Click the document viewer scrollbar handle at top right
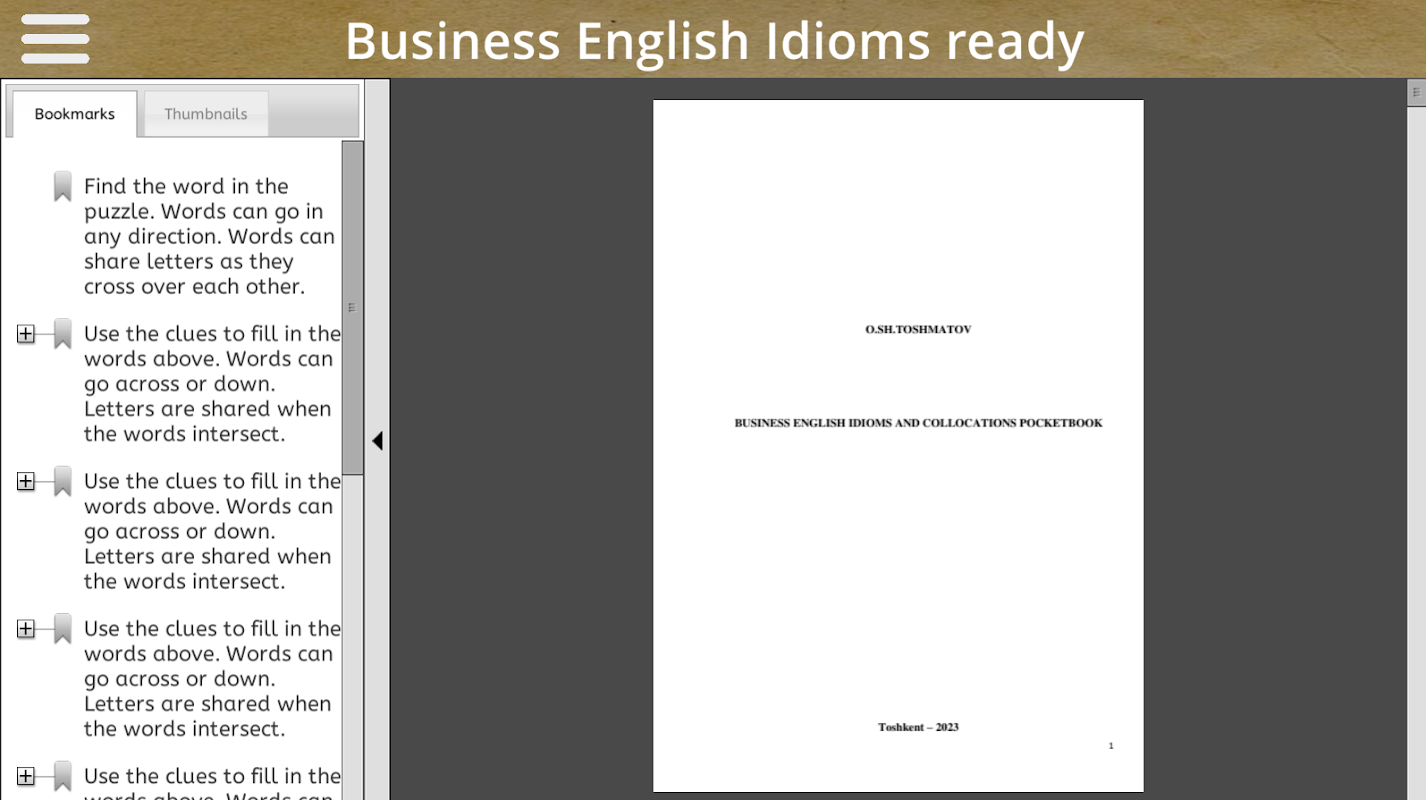 tap(1416, 92)
